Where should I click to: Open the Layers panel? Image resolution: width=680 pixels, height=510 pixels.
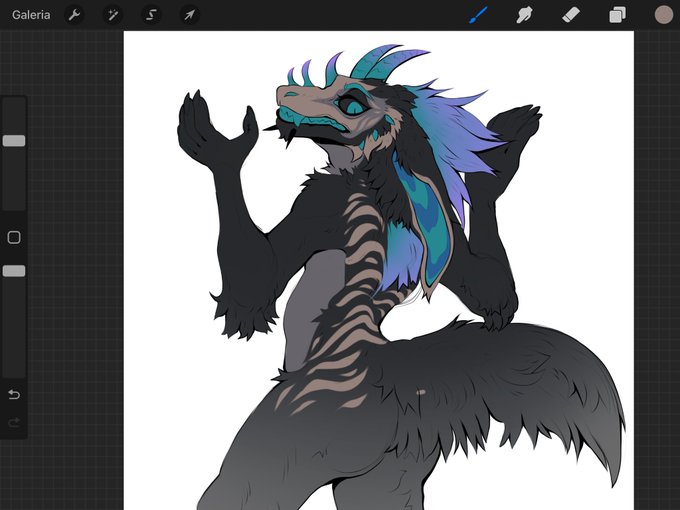[x=617, y=15]
